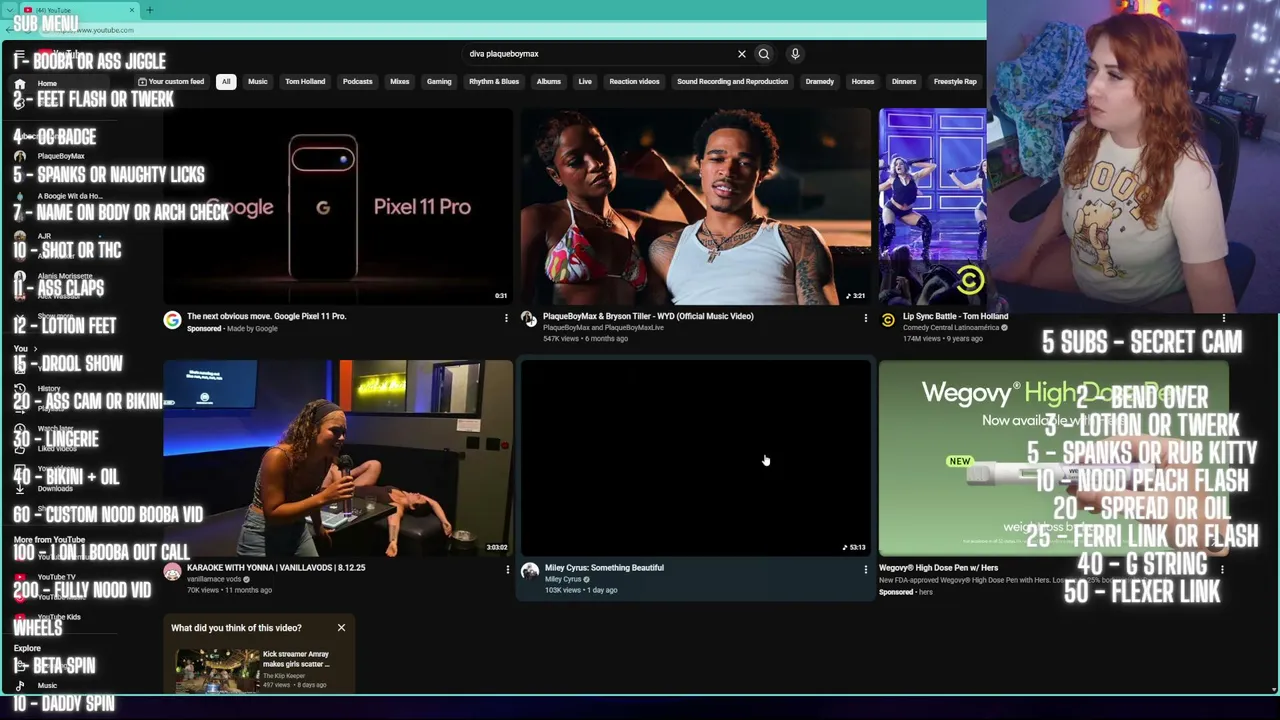Viewport: 1280px width, 720px height.
Task: Open the vanillamace vods channel avatar
Action: (x=173, y=572)
